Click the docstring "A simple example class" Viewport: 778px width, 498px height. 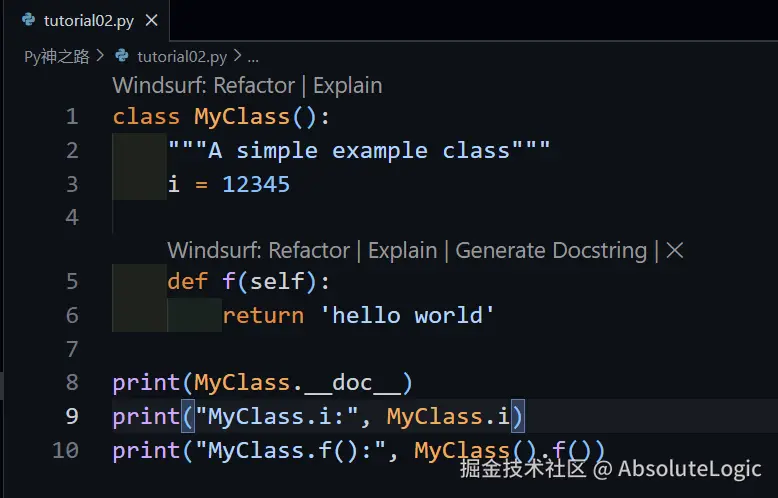click(359, 150)
